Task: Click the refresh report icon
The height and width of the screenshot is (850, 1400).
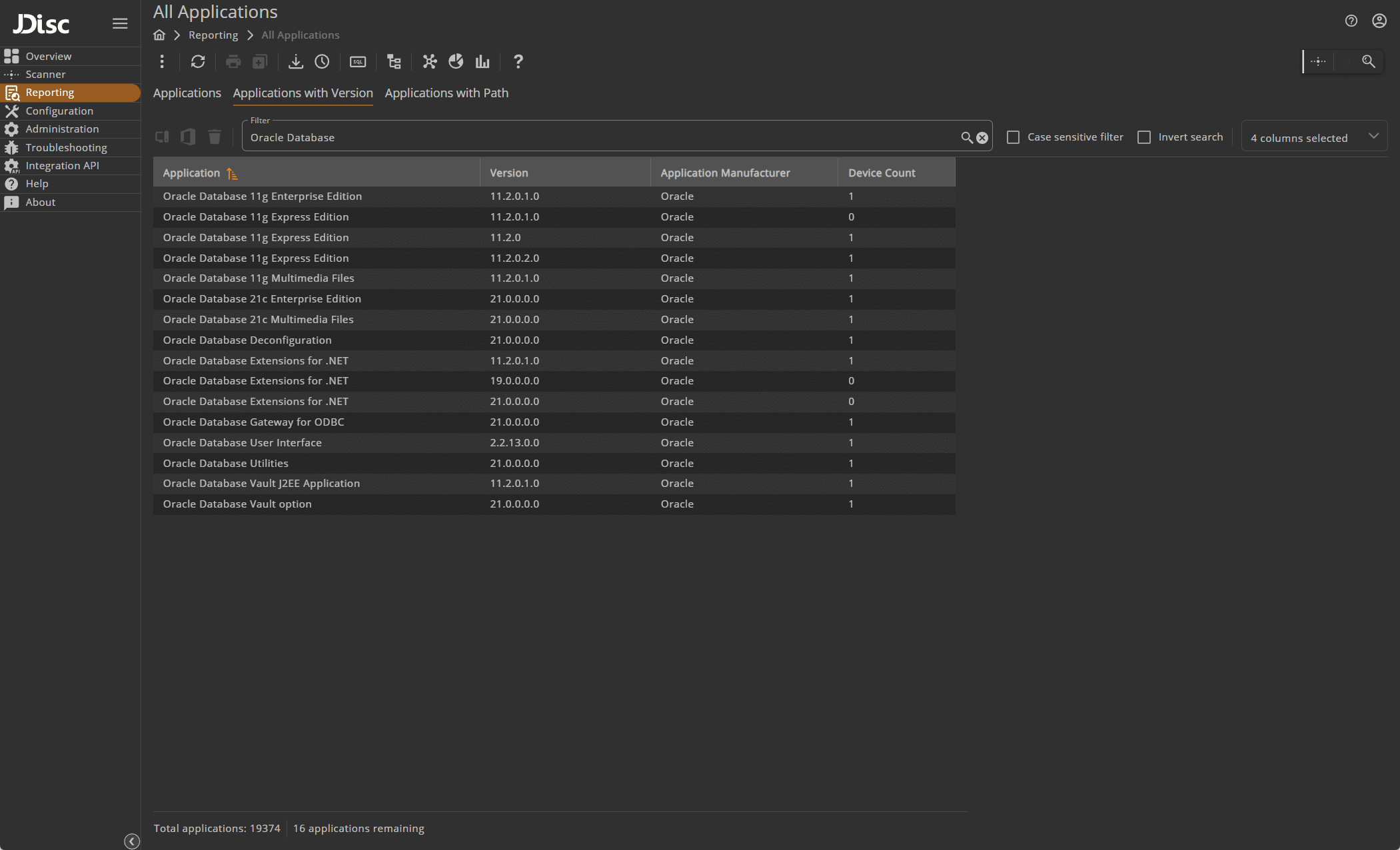Action: tap(198, 62)
